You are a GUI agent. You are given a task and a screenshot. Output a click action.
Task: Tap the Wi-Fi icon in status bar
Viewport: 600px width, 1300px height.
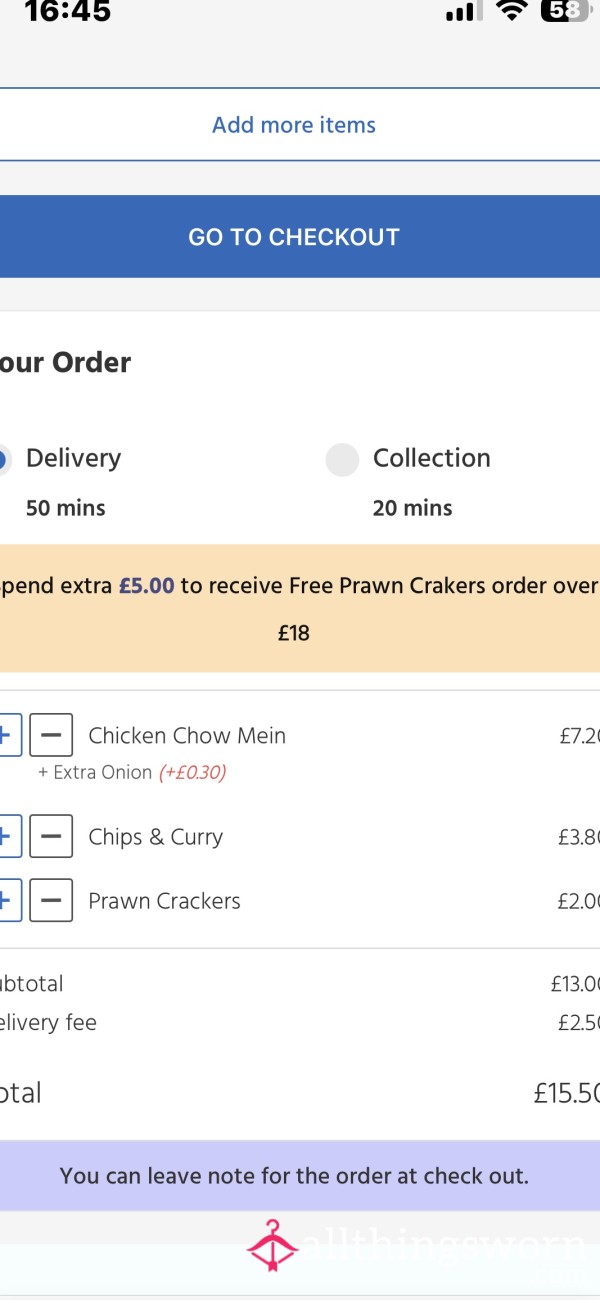point(512,11)
